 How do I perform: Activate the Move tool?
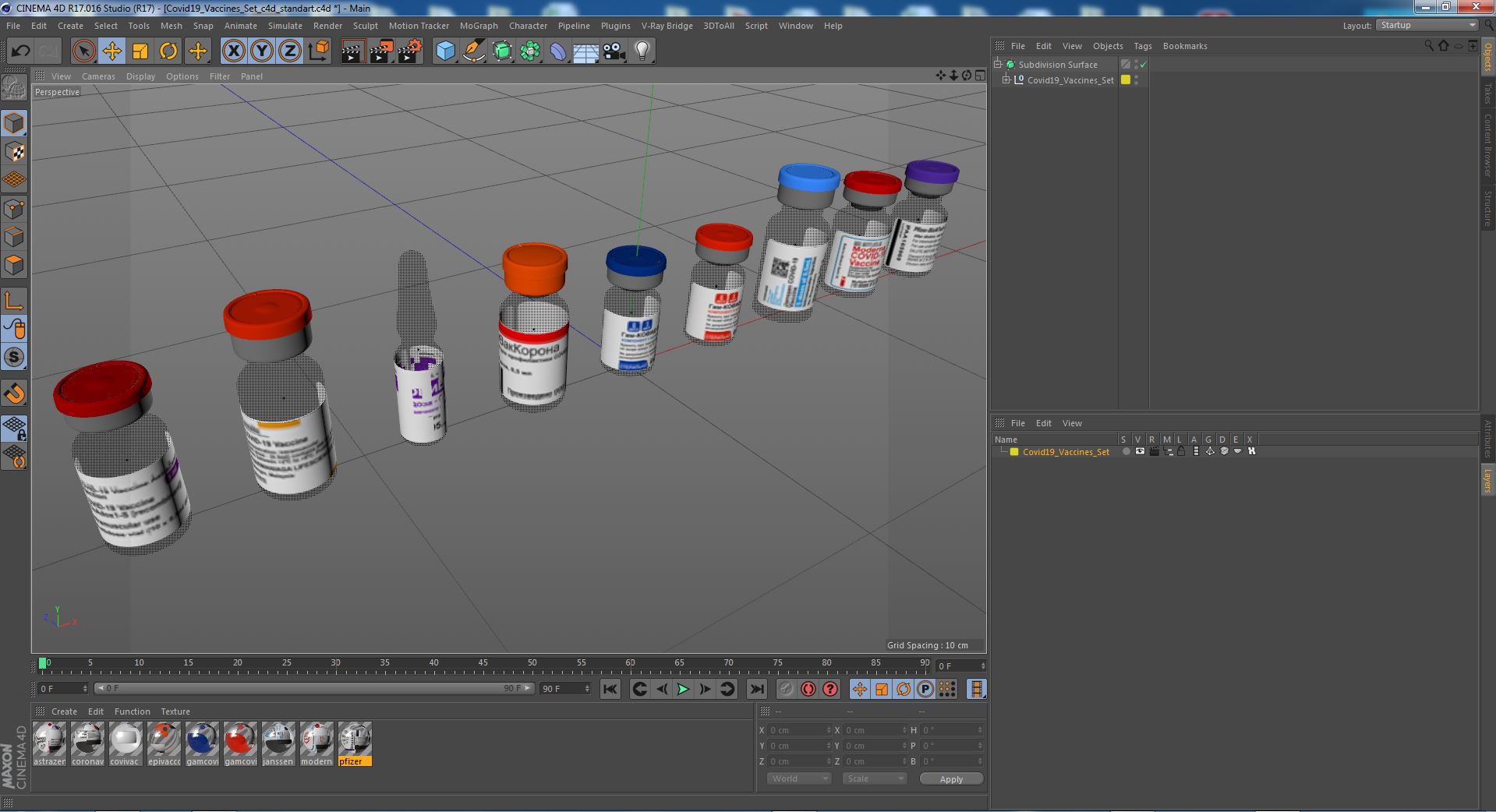(x=111, y=51)
